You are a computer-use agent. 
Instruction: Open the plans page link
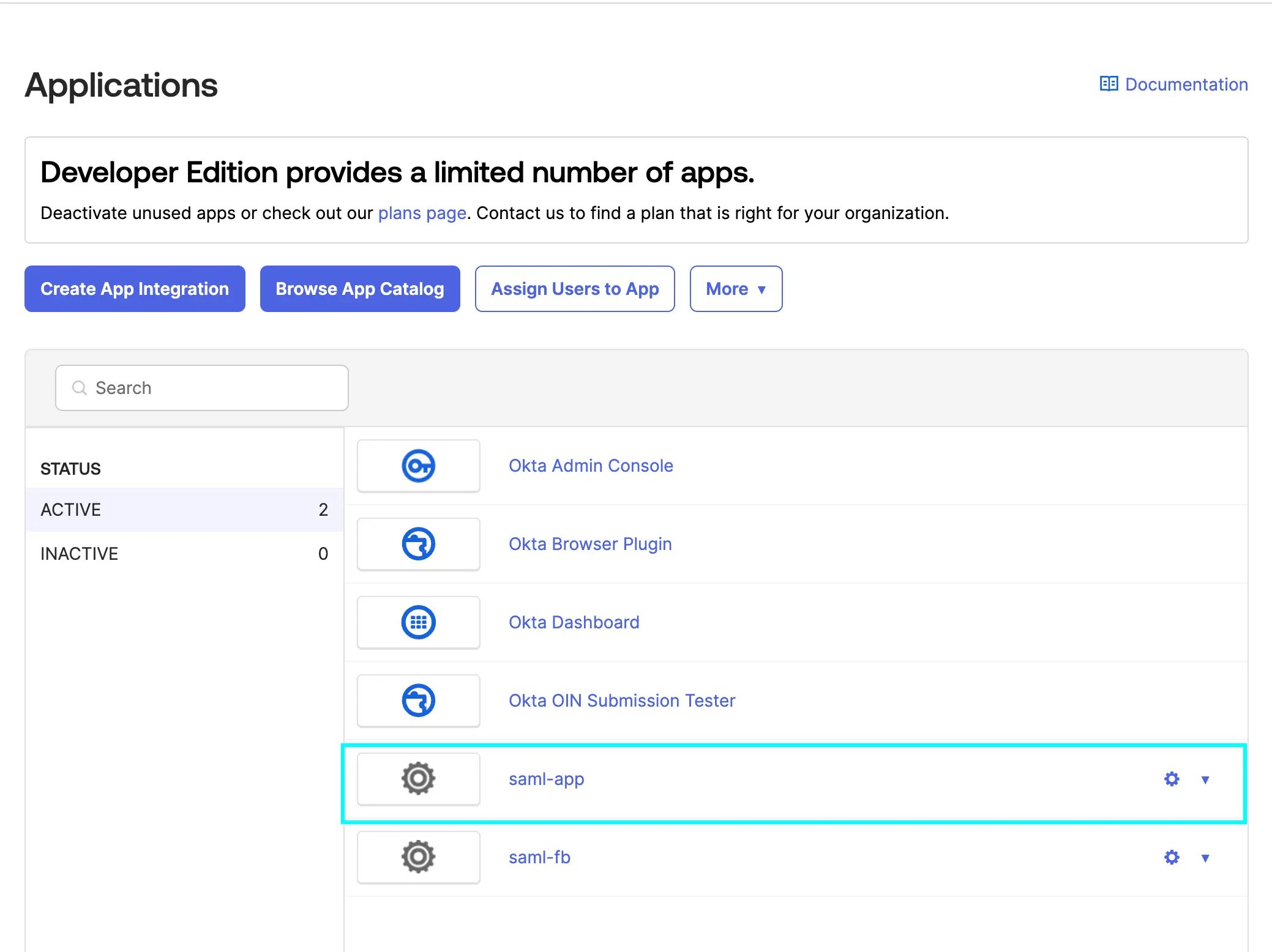click(422, 213)
